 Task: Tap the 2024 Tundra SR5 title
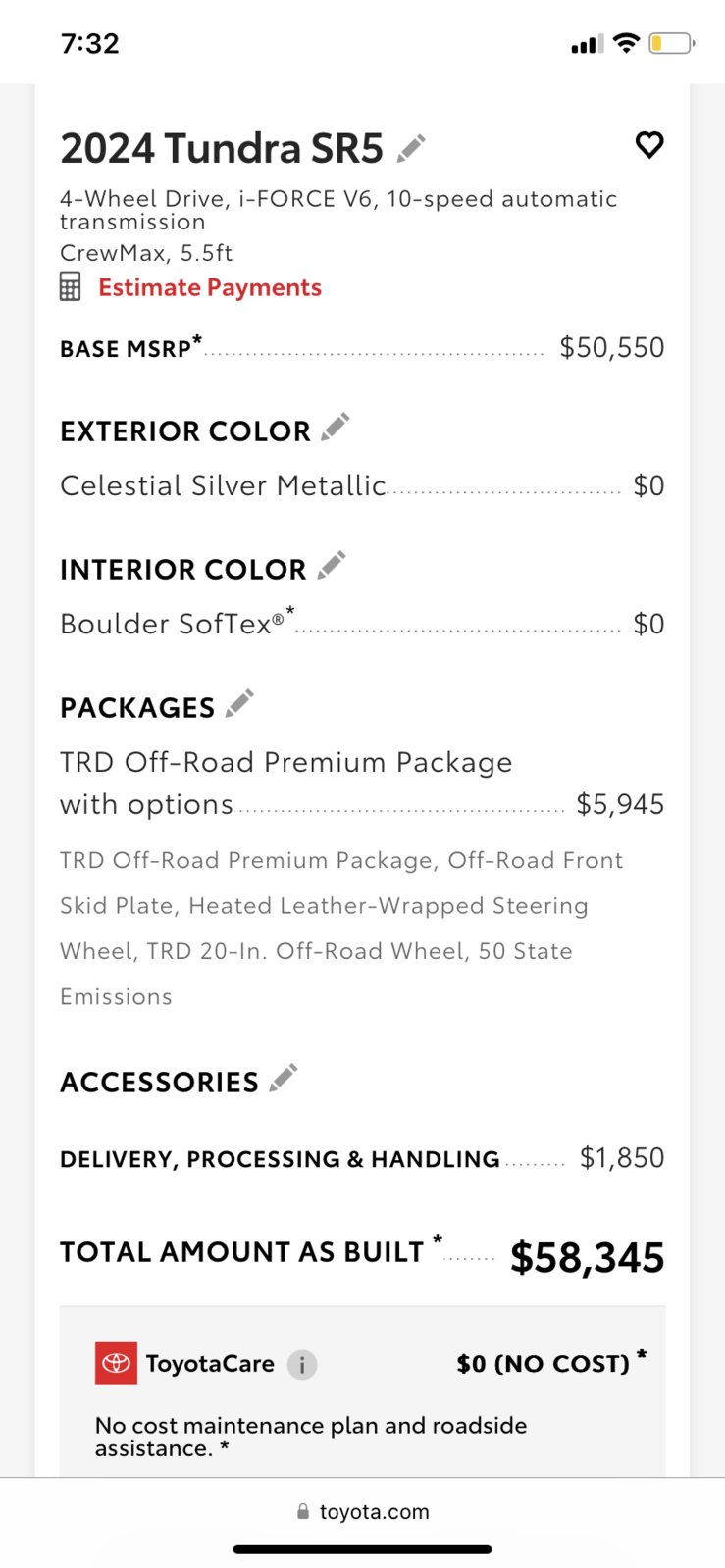[222, 148]
